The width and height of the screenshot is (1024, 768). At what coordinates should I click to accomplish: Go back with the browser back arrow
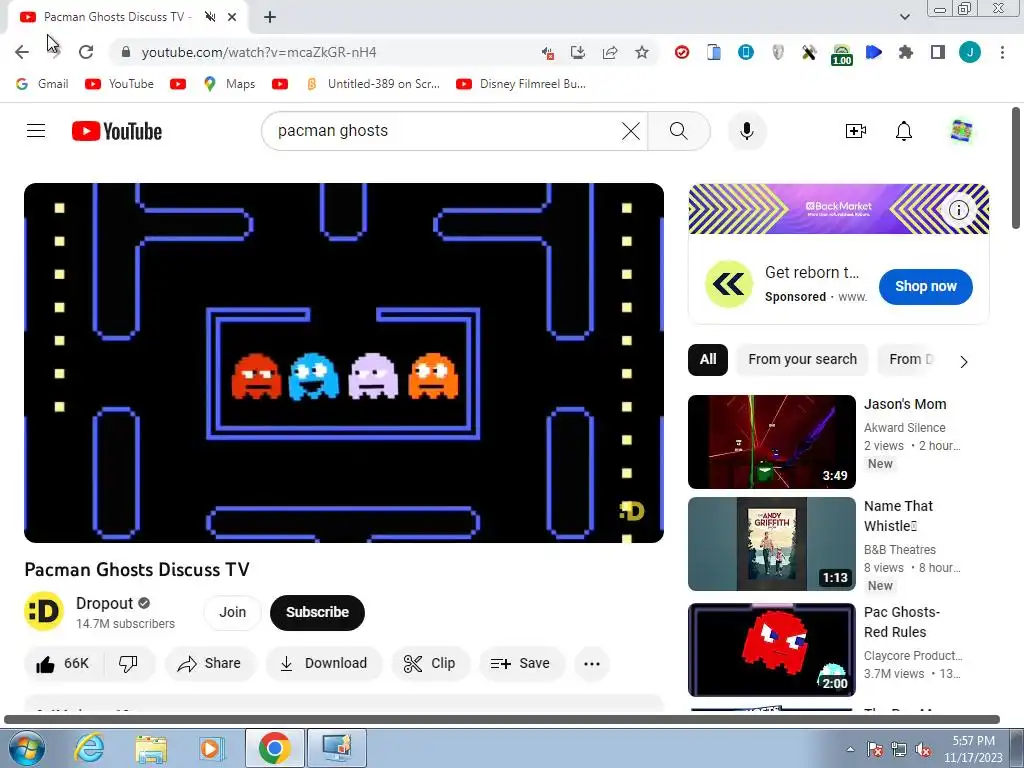[x=22, y=52]
